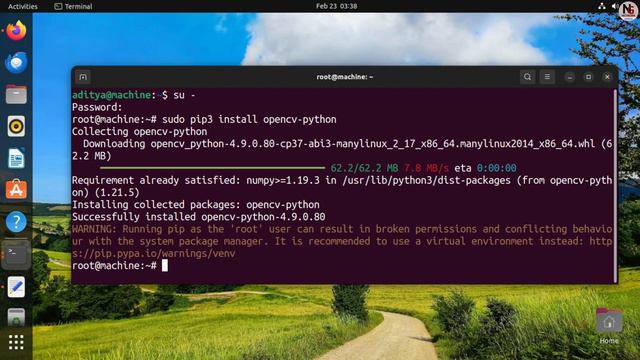Minimize the terminal window
This screenshot has width=640, height=360.
coord(569,77)
